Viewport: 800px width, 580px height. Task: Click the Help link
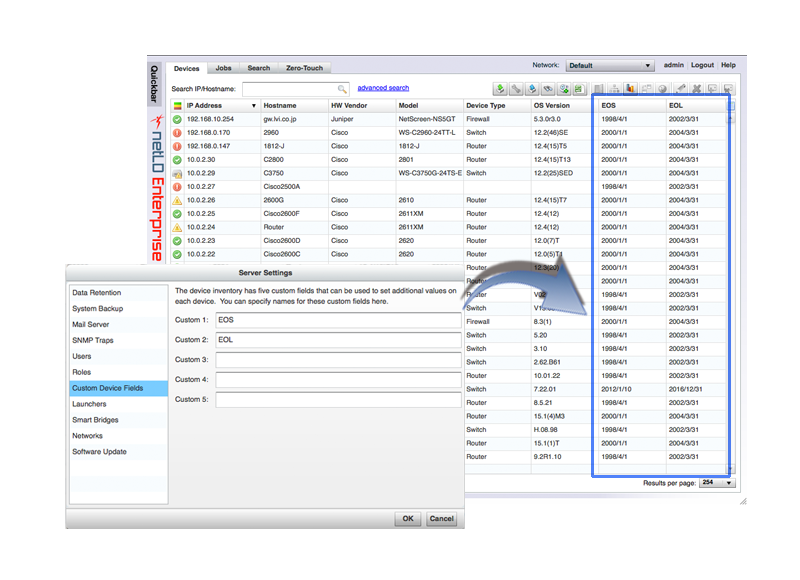pyautogui.click(x=728, y=65)
